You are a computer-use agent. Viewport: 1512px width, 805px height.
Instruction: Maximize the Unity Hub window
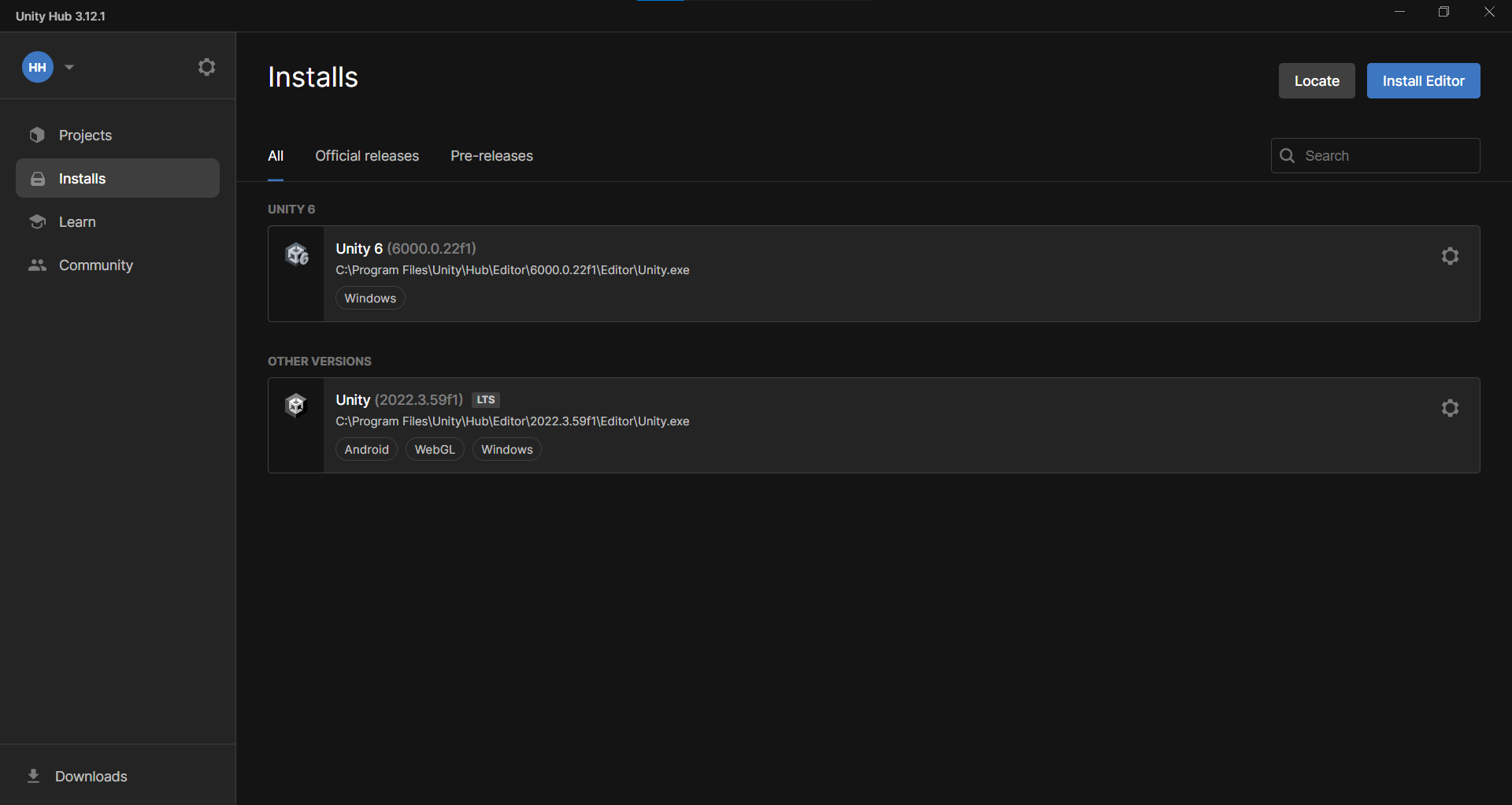pos(1443,12)
